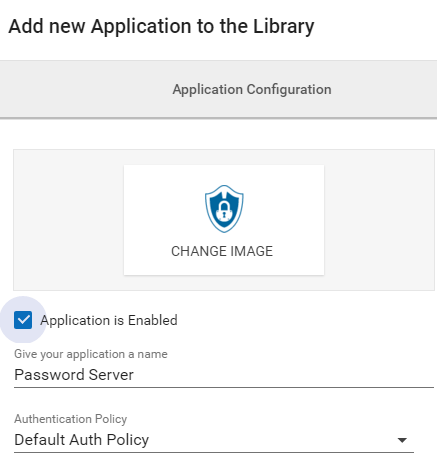Click the underline below Default Auth Policy
This screenshot has height=460, width=437.
pos(214,452)
